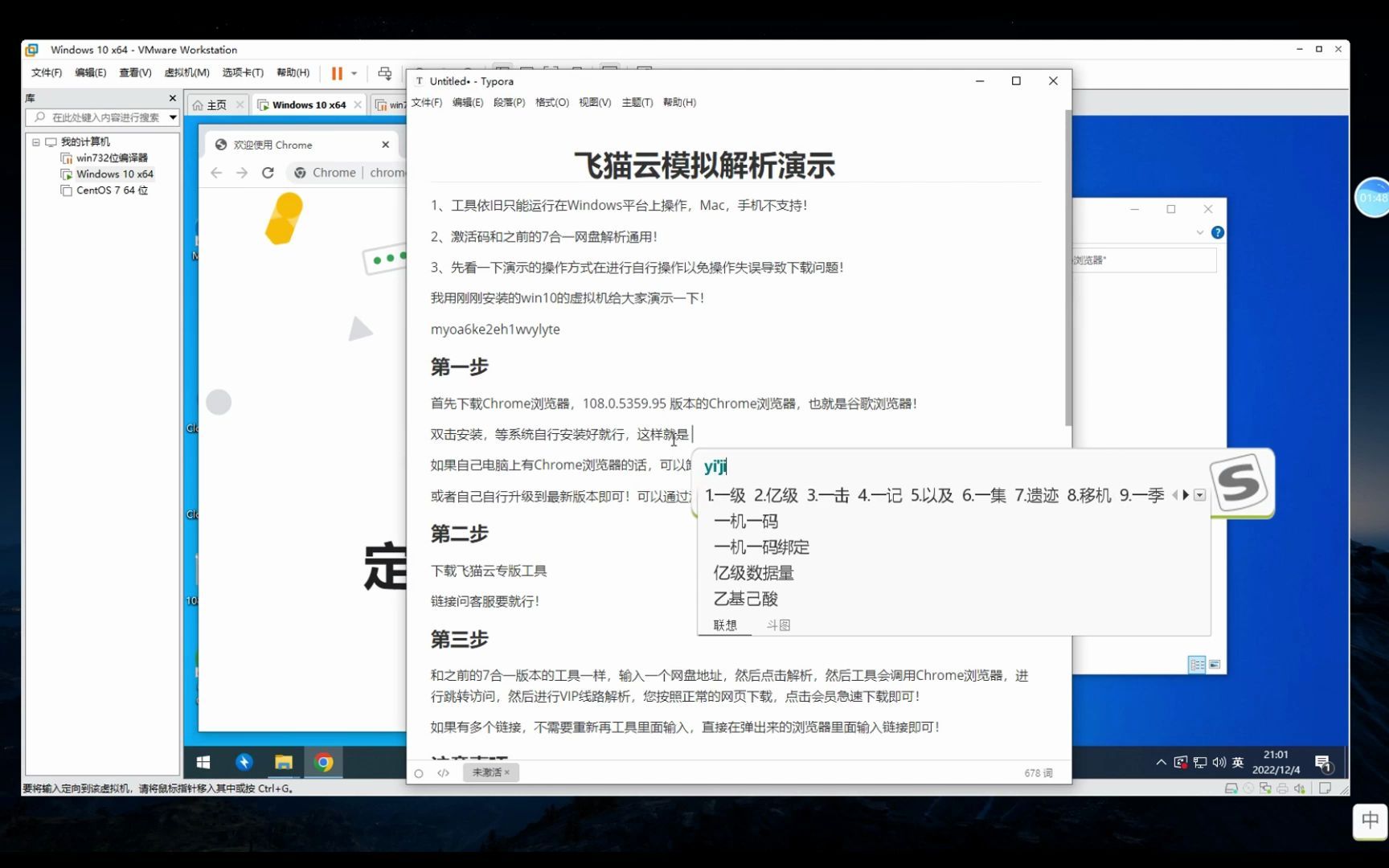Click the network tray icon
The height and width of the screenshot is (868, 1389).
tap(1200, 762)
